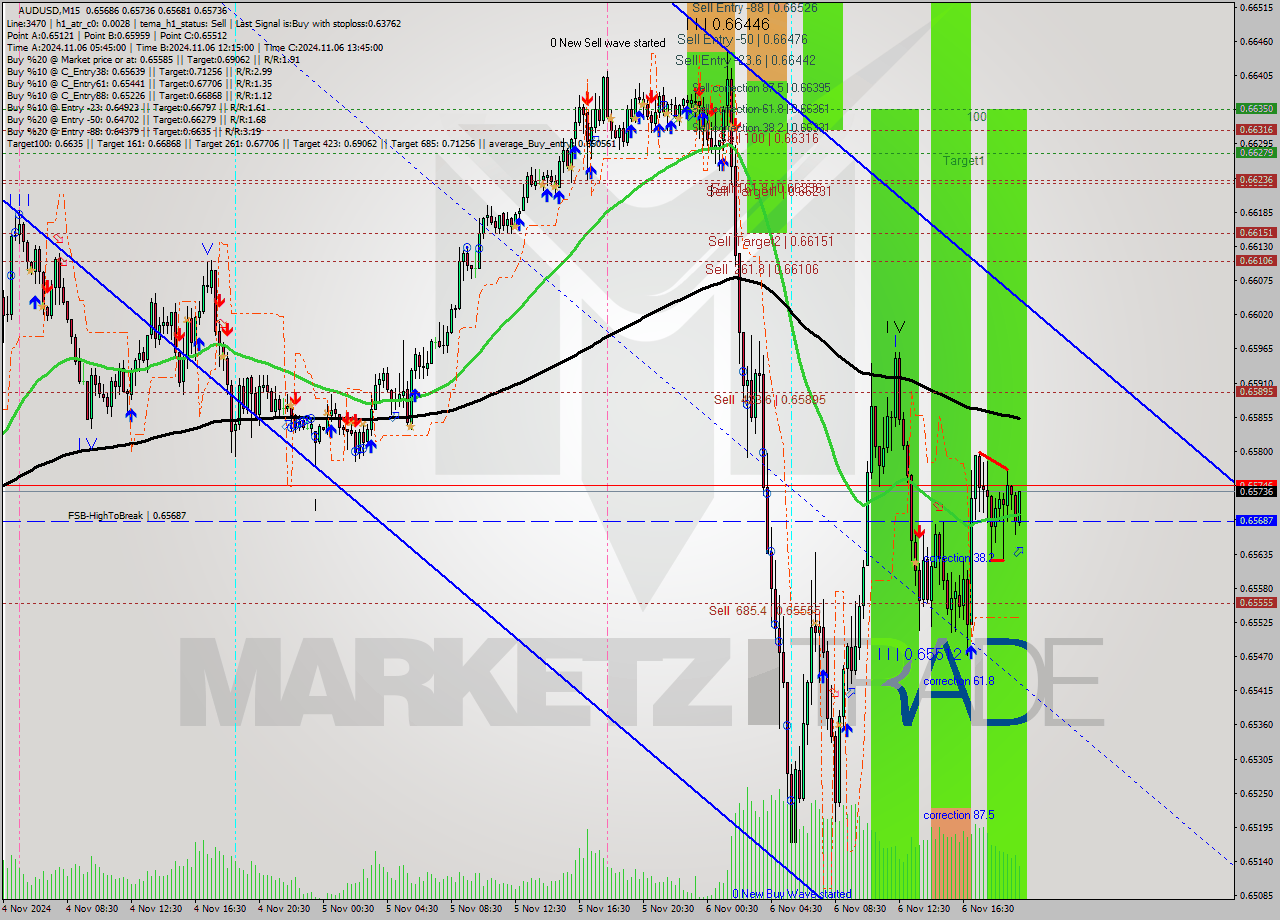Click the '0 New Buy Wave started' label
Screen dimensions: 1280x920
pyautogui.click(x=792, y=894)
